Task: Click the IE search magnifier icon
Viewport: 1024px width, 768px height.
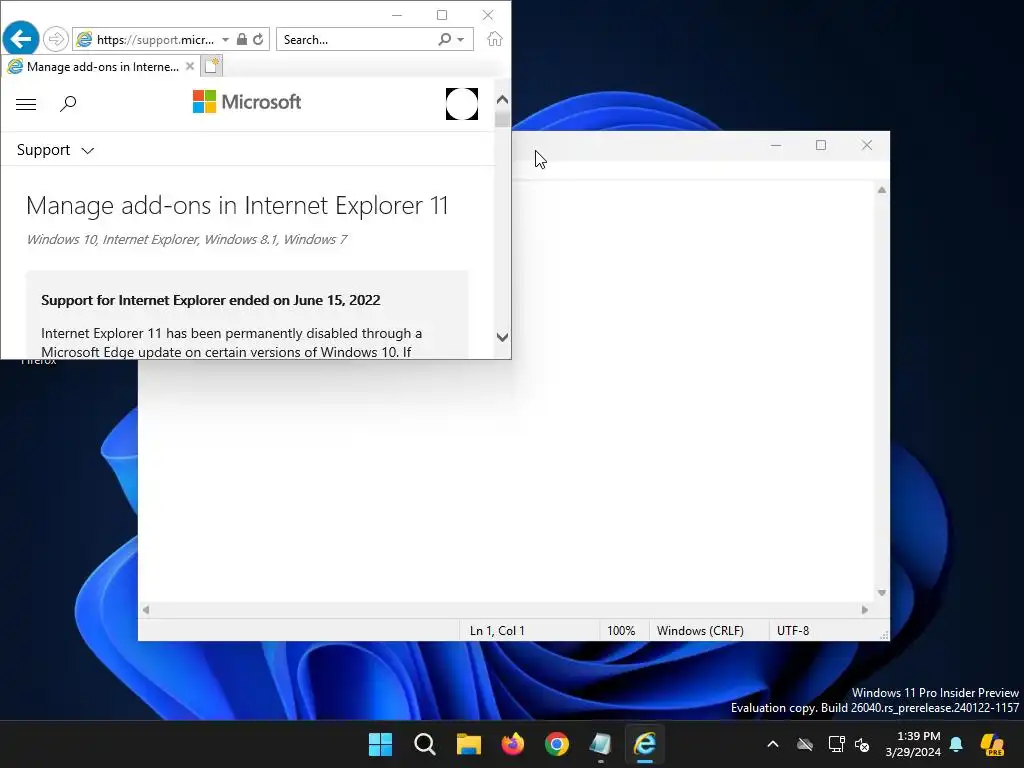Action: coord(445,39)
